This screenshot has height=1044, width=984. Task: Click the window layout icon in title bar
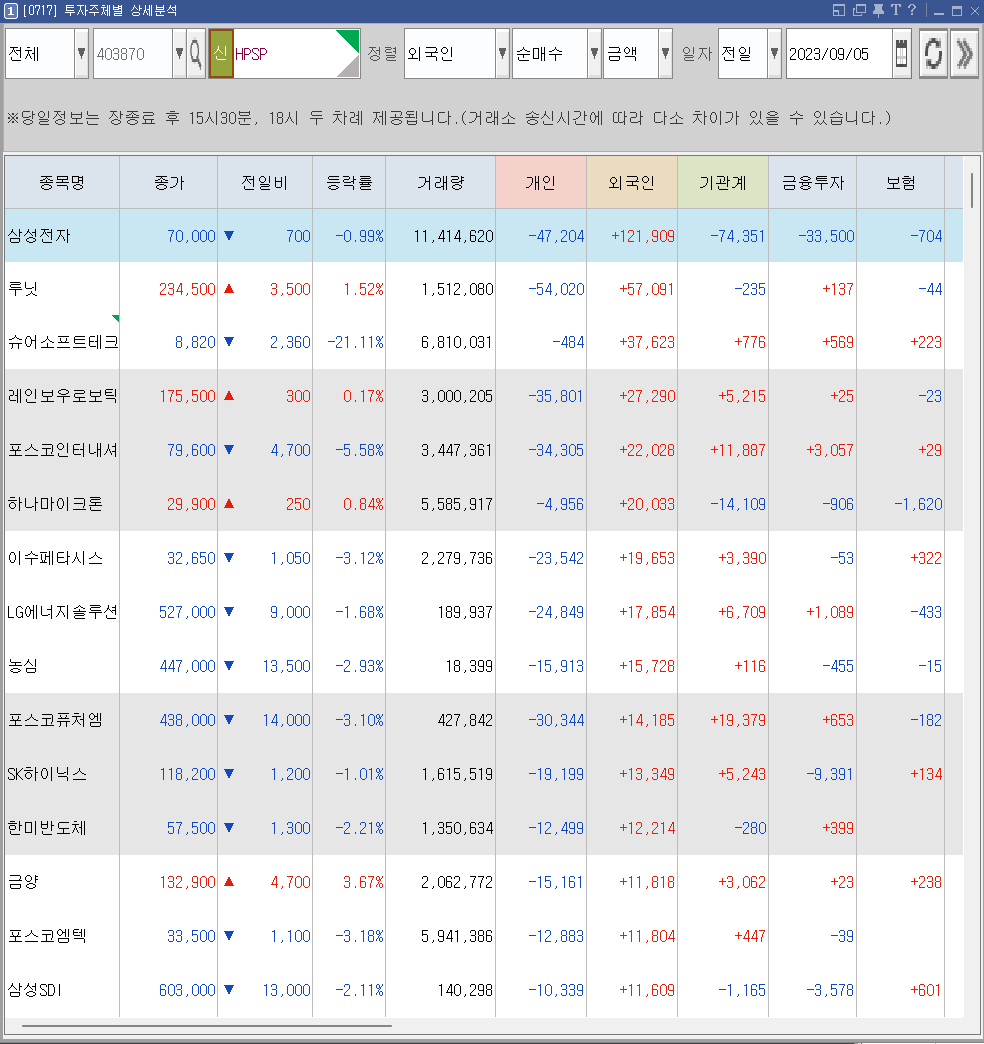coord(839,10)
